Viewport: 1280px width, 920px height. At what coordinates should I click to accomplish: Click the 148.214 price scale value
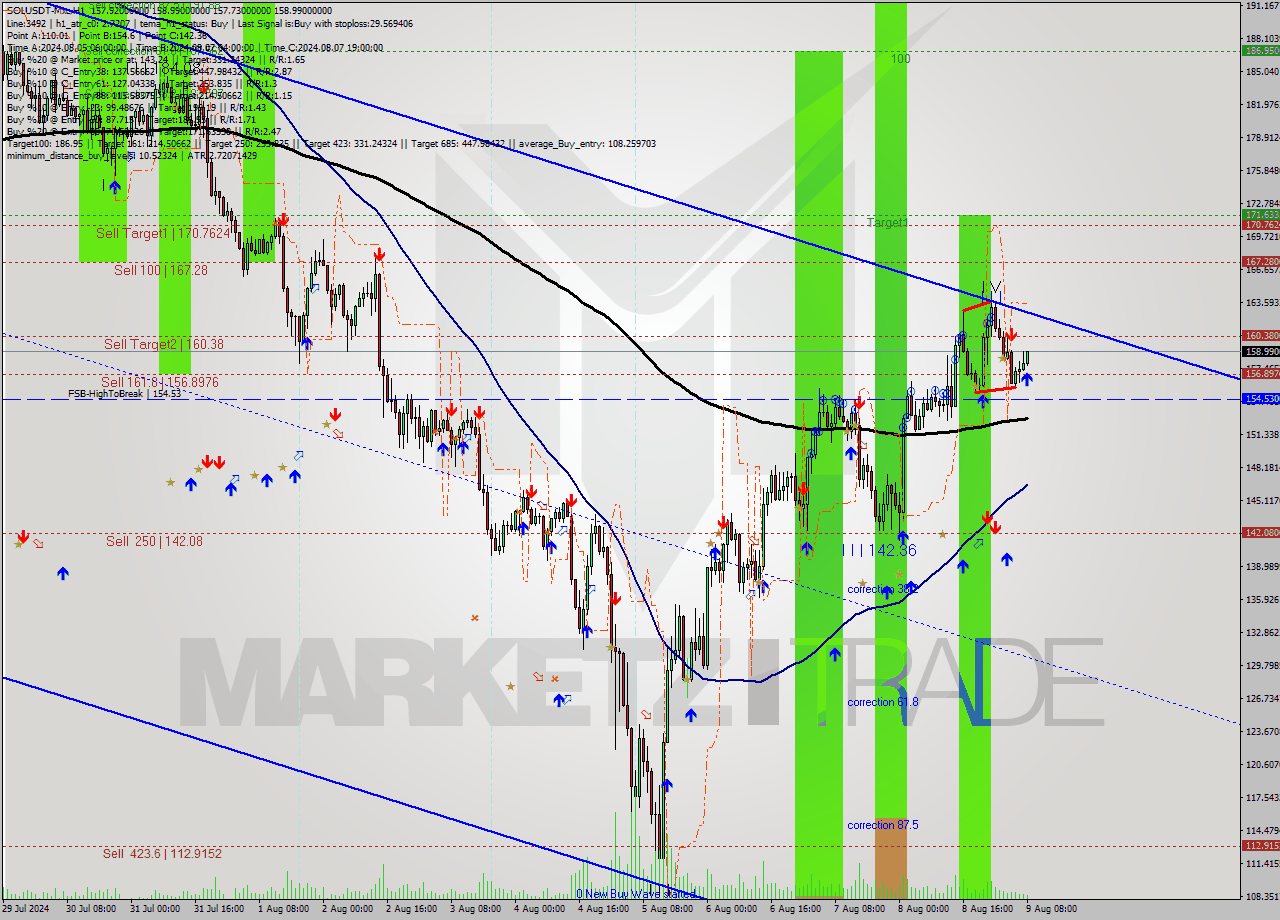tap(1261, 467)
